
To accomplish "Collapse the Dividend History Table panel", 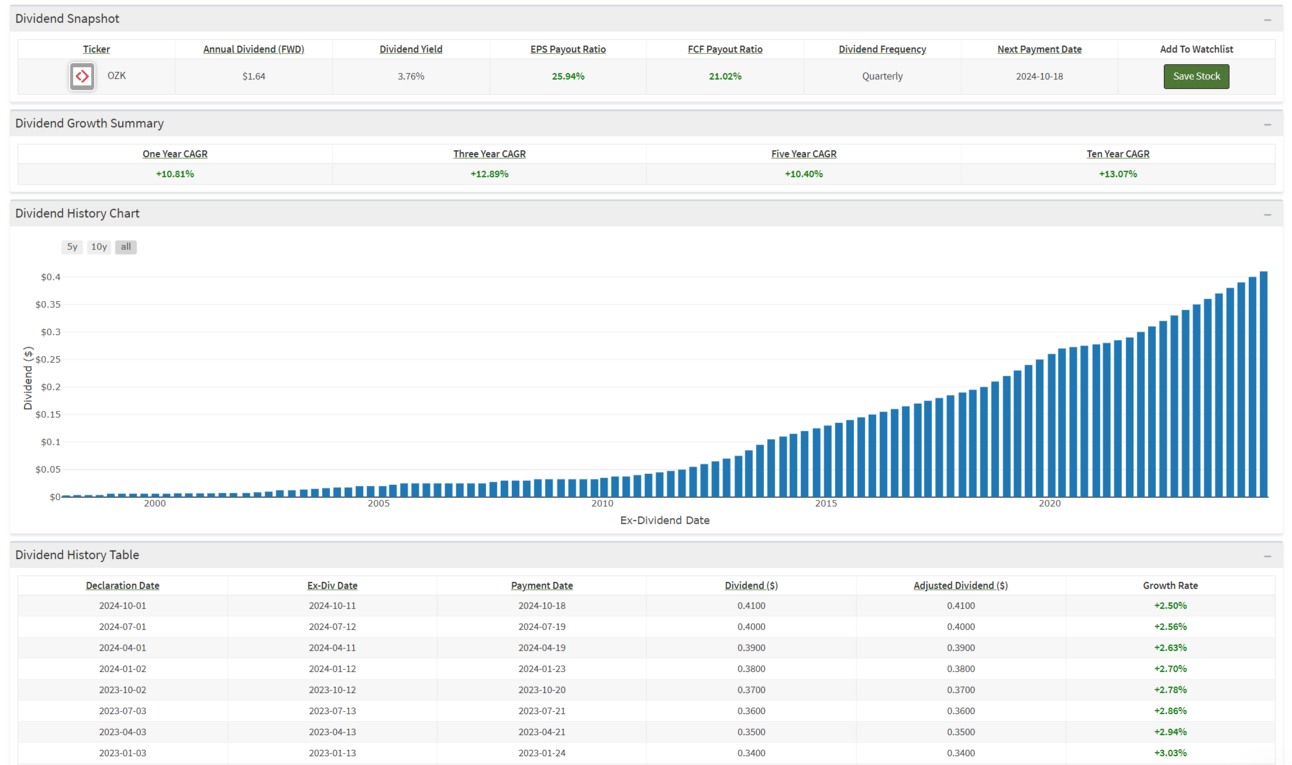I will click(x=1267, y=556).
